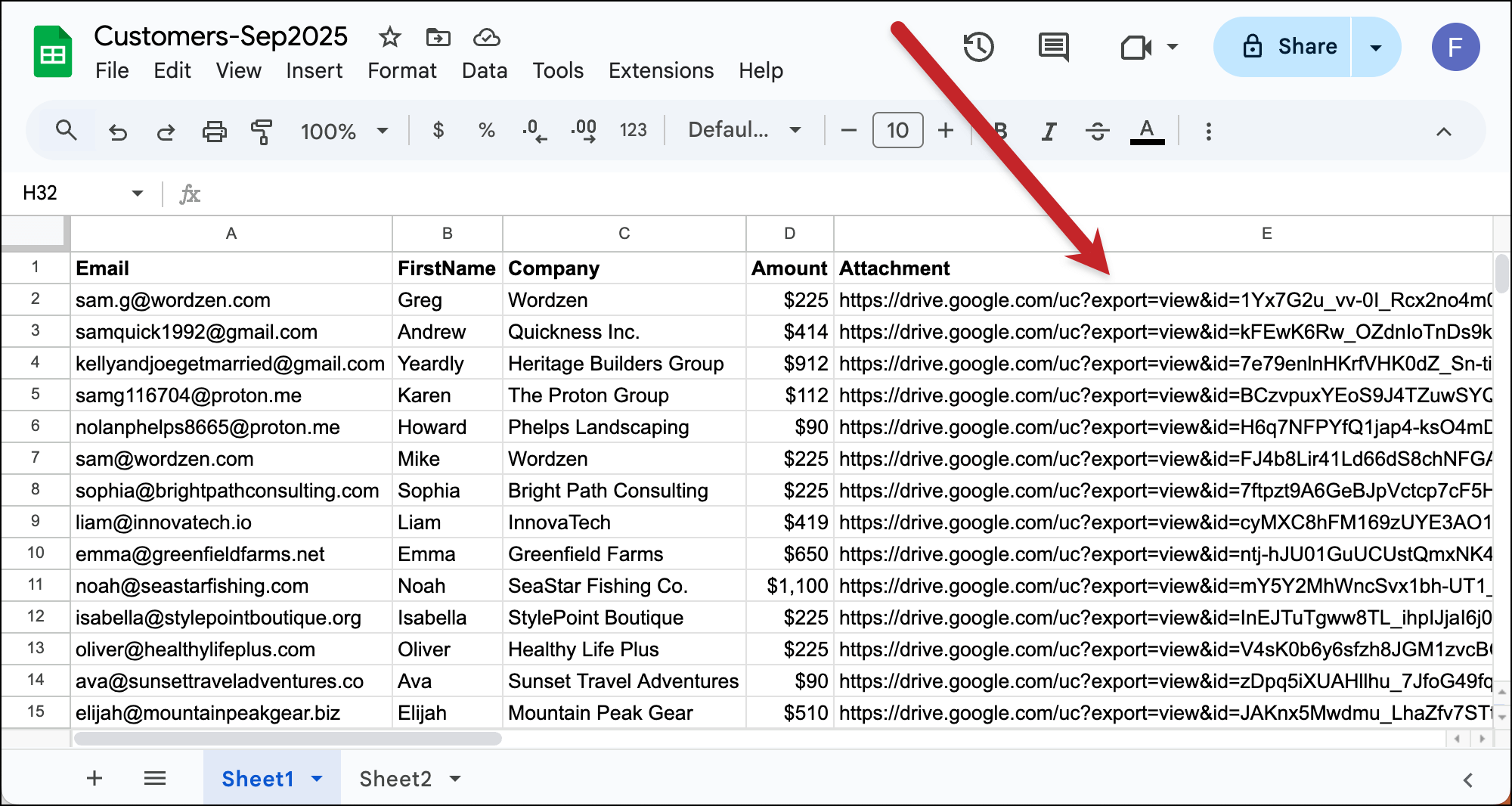The height and width of the screenshot is (806, 1512).
Task: Open the search in spreadsheet tool
Action: point(67,130)
